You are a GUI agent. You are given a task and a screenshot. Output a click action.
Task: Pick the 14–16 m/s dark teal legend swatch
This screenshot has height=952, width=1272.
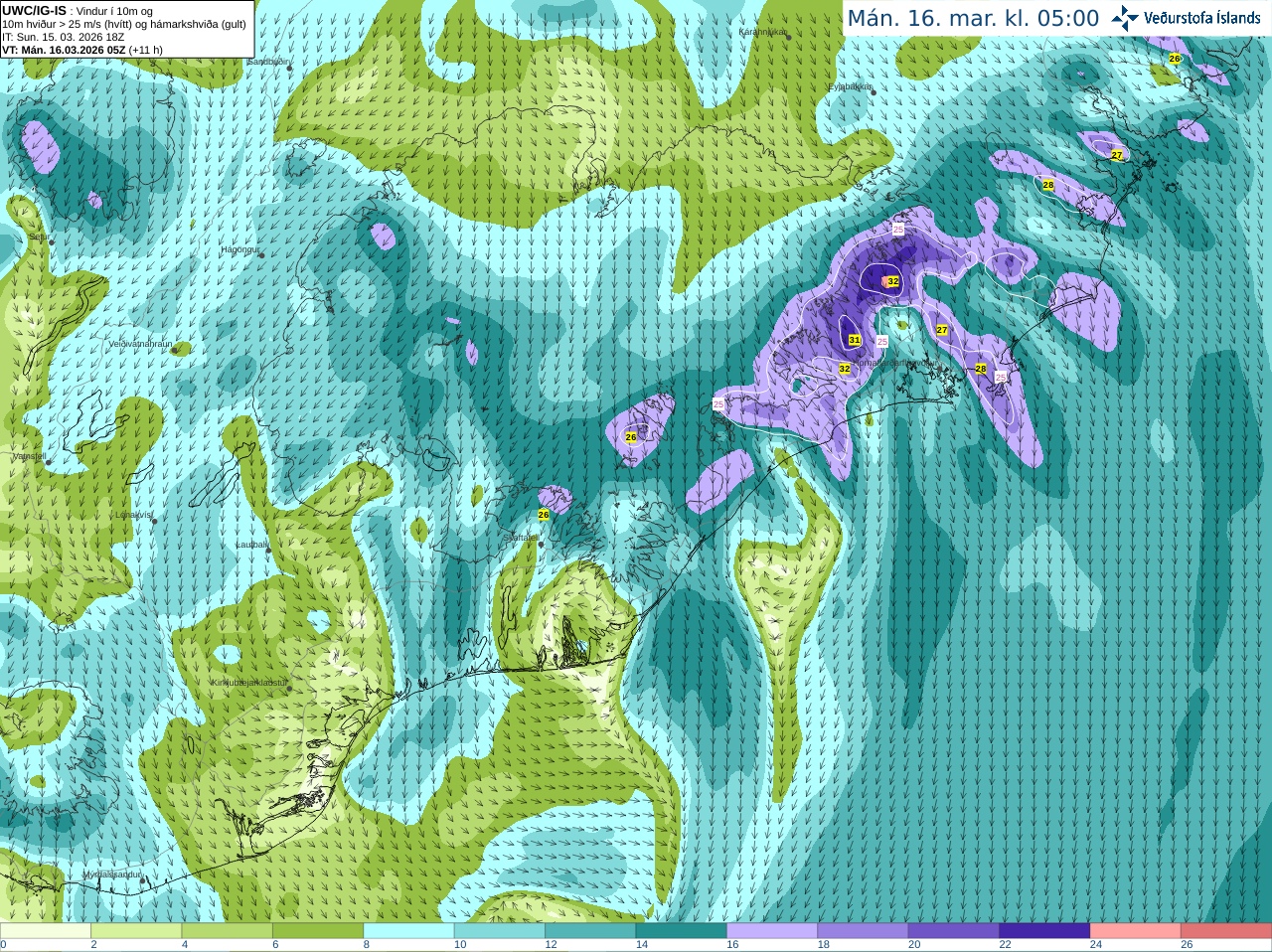tap(681, 931)
